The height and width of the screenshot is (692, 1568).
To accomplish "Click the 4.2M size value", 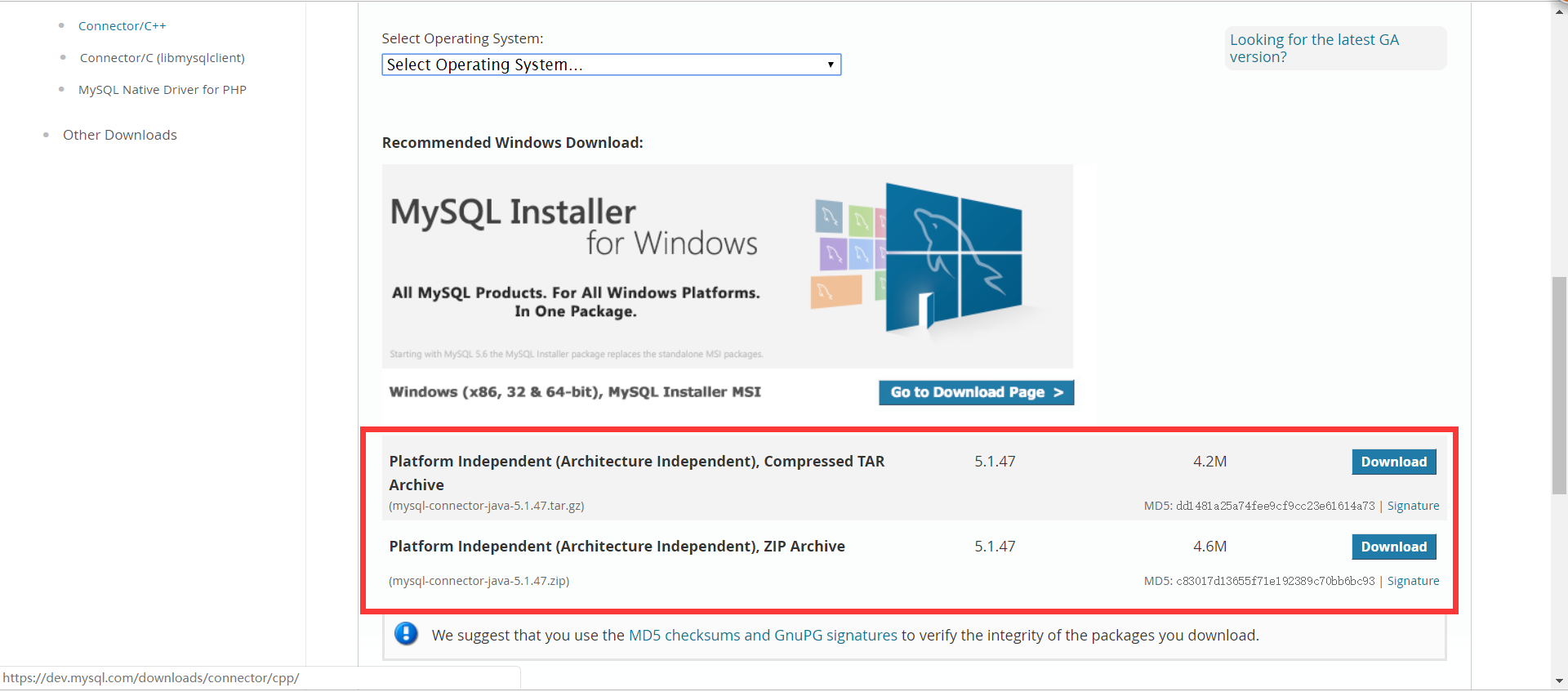I will pos(1209,462).
